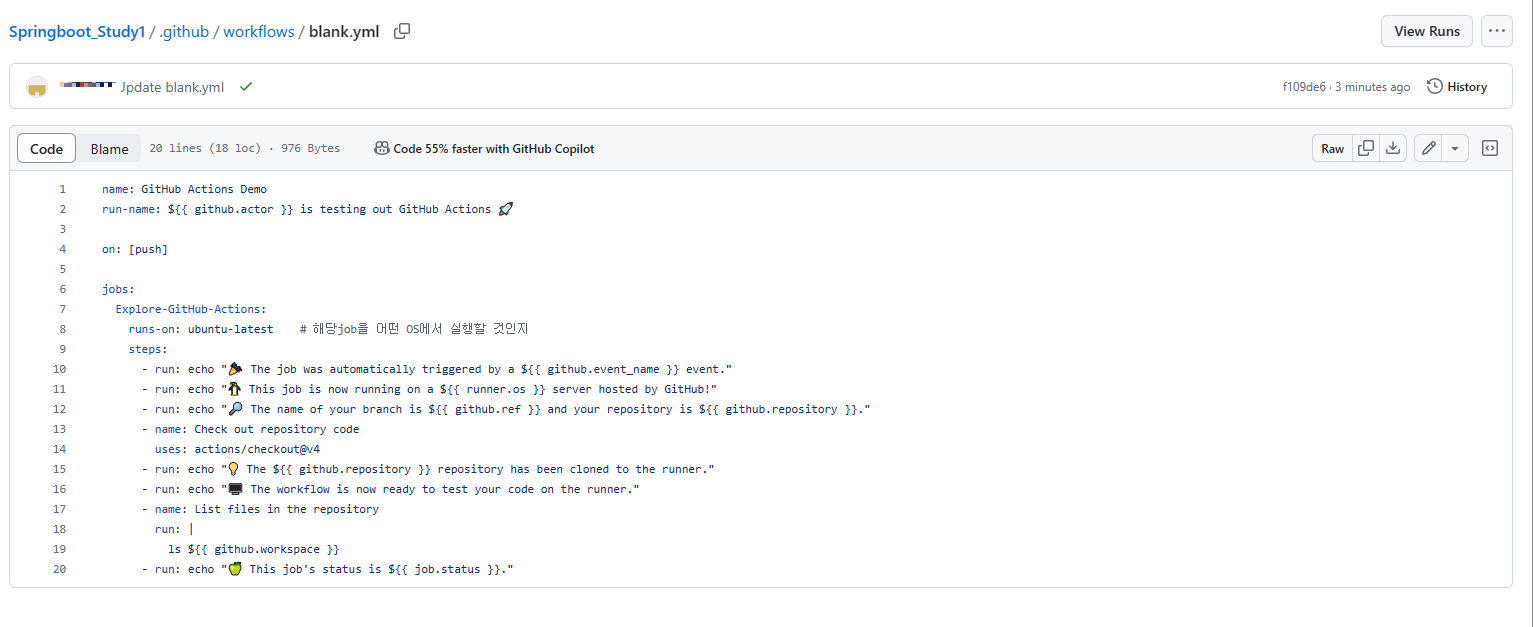This screenshot has height=627, width=1533.
Task: Open the symbols panel icon
Action: [x=1490, y=148]
